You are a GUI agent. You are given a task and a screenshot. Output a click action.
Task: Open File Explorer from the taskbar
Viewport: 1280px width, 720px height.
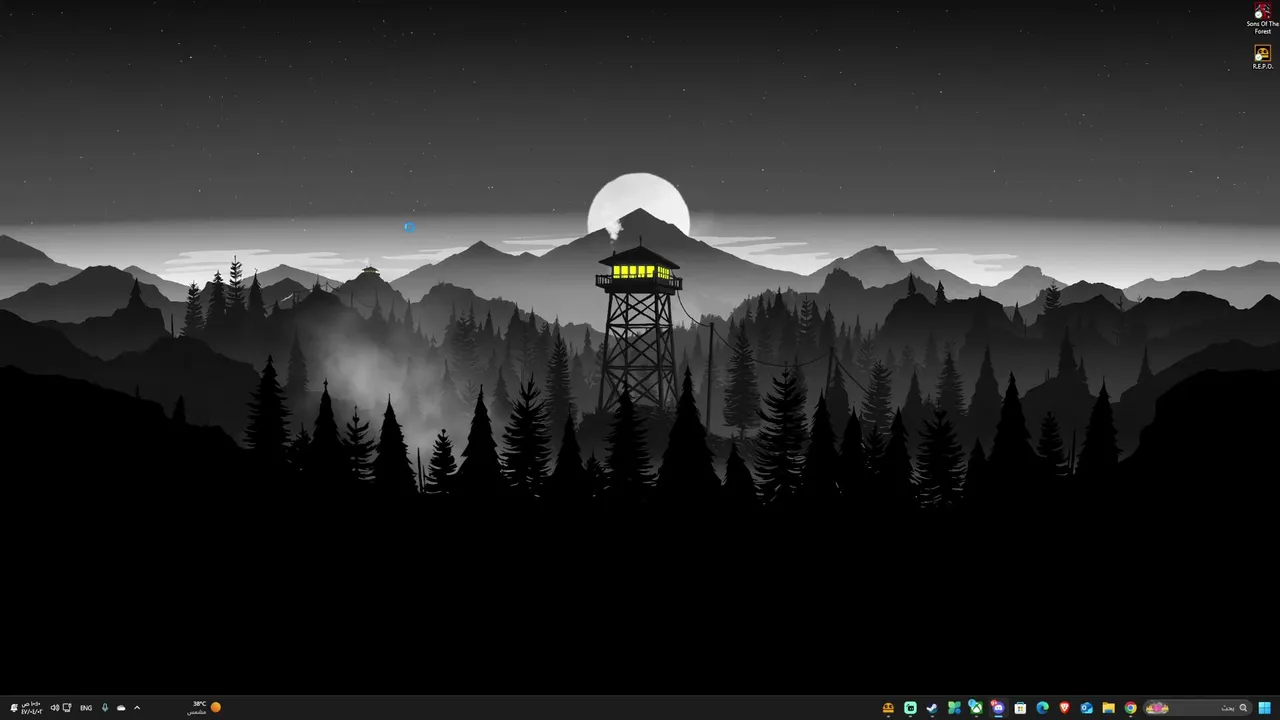click(1108, 708)
